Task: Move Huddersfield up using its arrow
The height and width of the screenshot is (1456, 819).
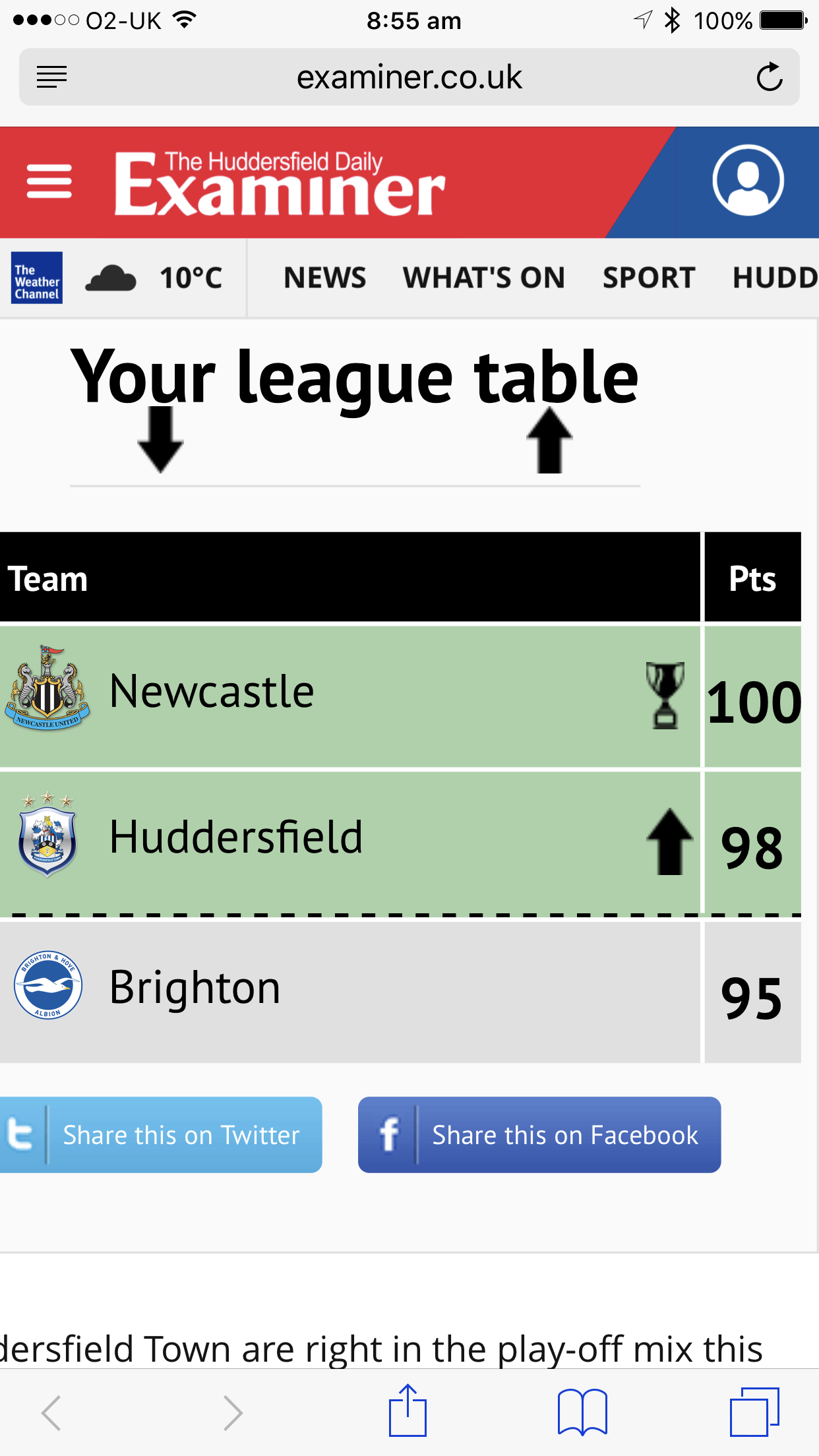Action: tap(669, 841)
